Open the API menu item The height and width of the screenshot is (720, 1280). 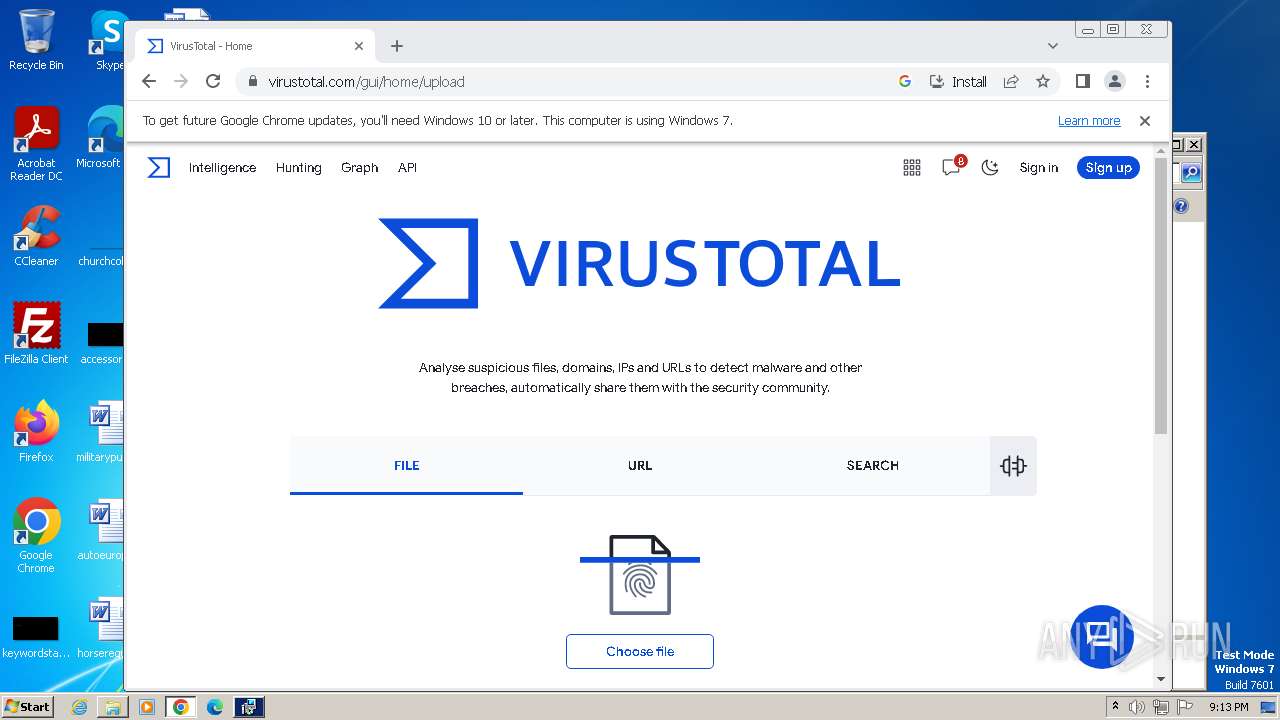(407, 168)
